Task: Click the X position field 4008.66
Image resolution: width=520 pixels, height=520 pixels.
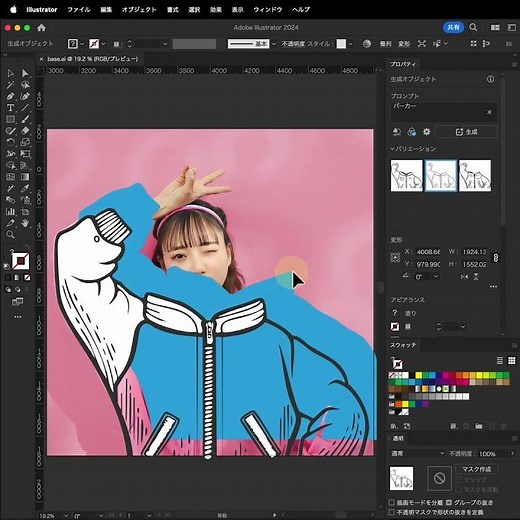Action: pos(428,252)
